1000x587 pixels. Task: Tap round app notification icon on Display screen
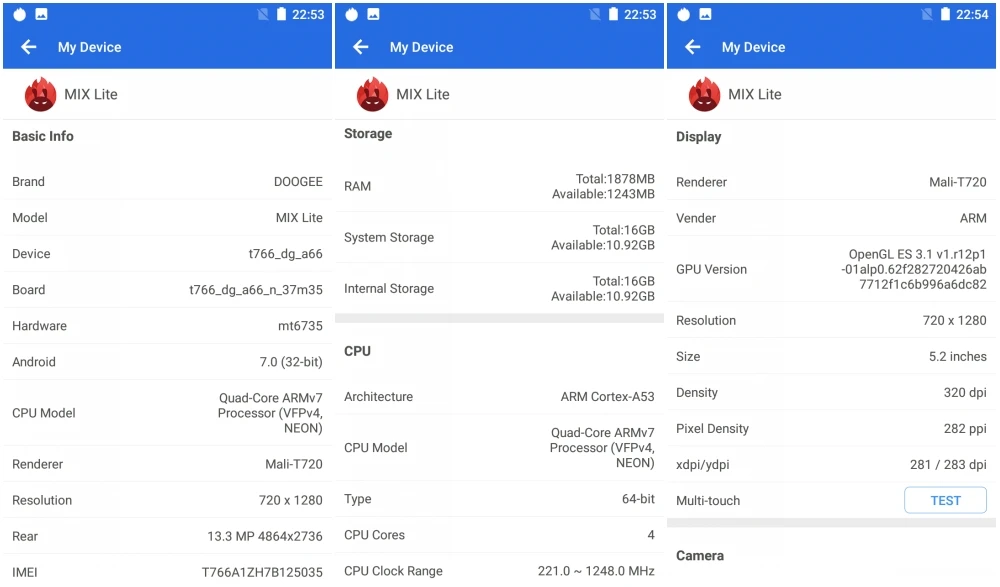pyautogui.click(x=684, y=14)
